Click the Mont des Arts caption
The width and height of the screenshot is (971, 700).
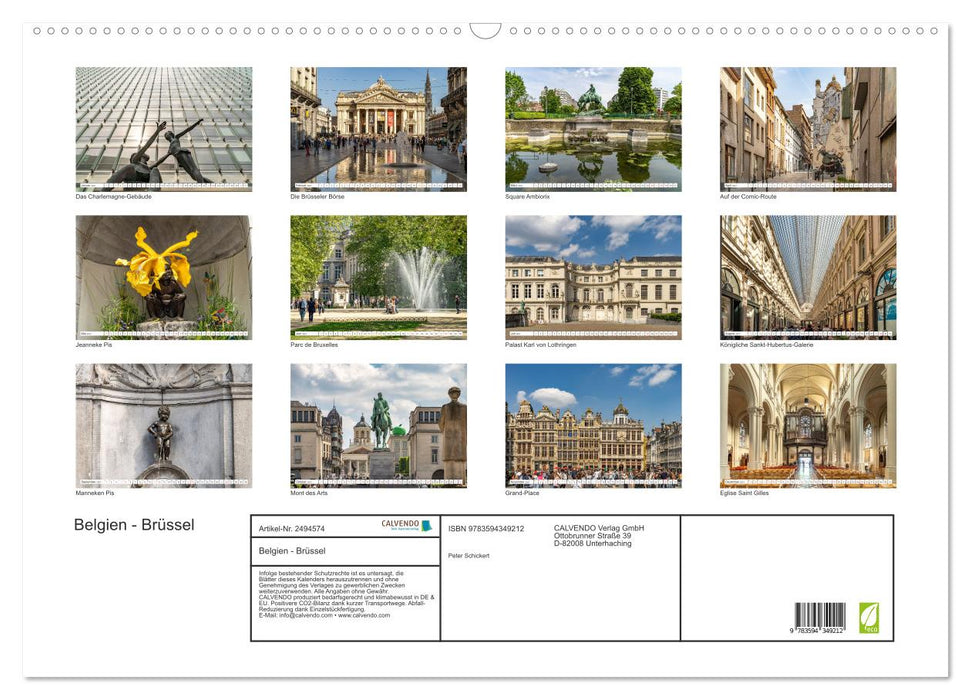[309, 493]
